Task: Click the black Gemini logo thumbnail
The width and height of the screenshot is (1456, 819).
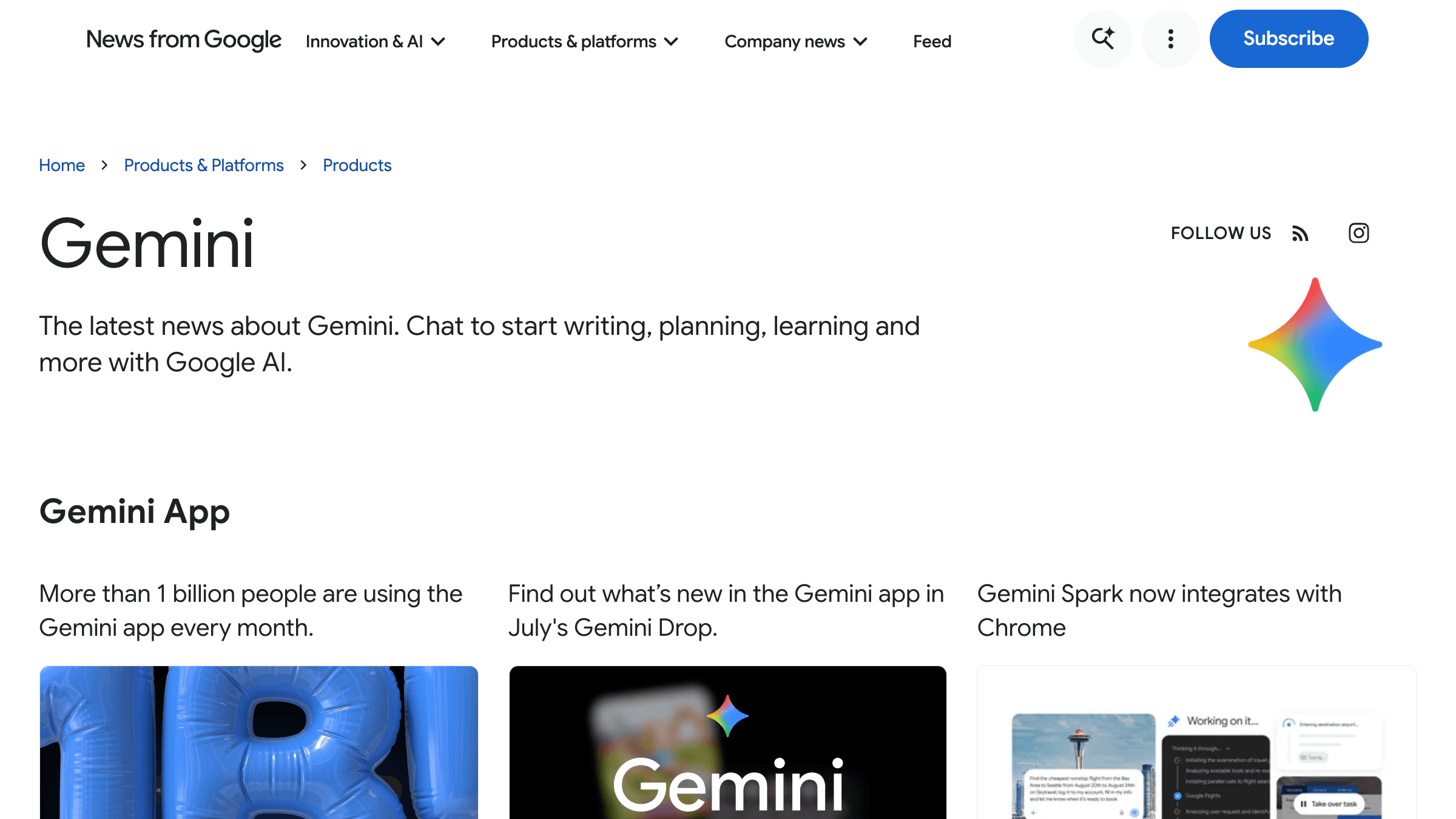Action: pyautogui.click(x=728, y=743)
